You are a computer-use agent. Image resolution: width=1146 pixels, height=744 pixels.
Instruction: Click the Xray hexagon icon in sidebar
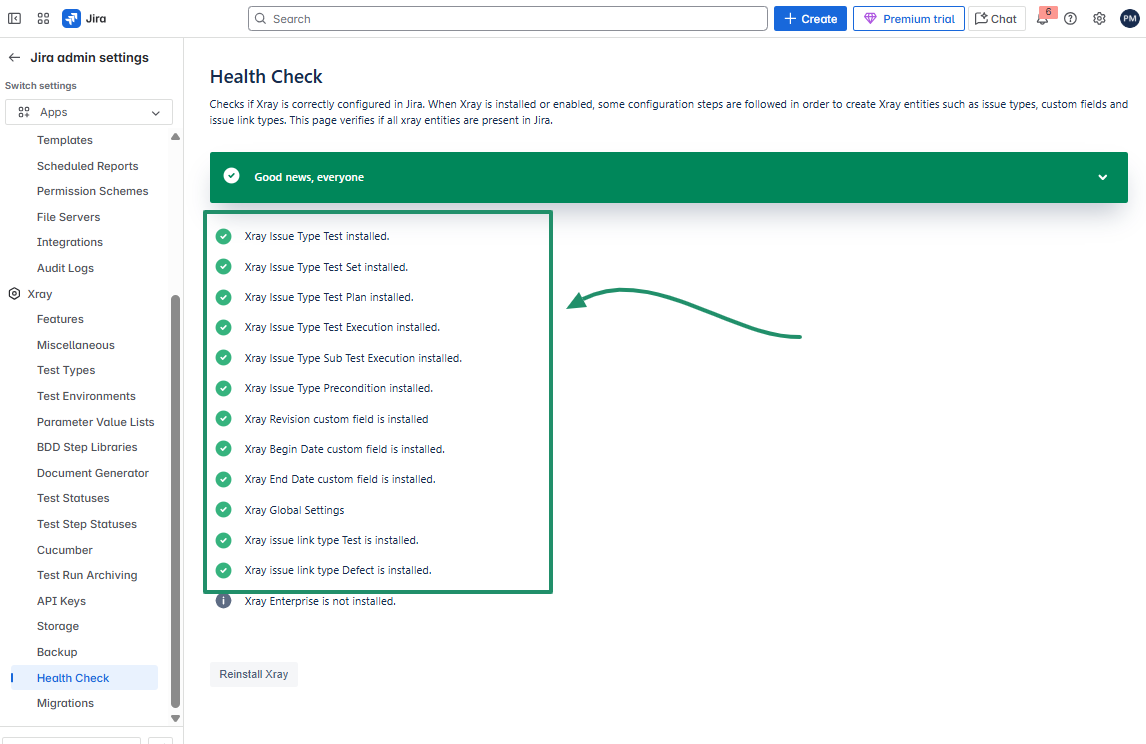tap(14, 294)
